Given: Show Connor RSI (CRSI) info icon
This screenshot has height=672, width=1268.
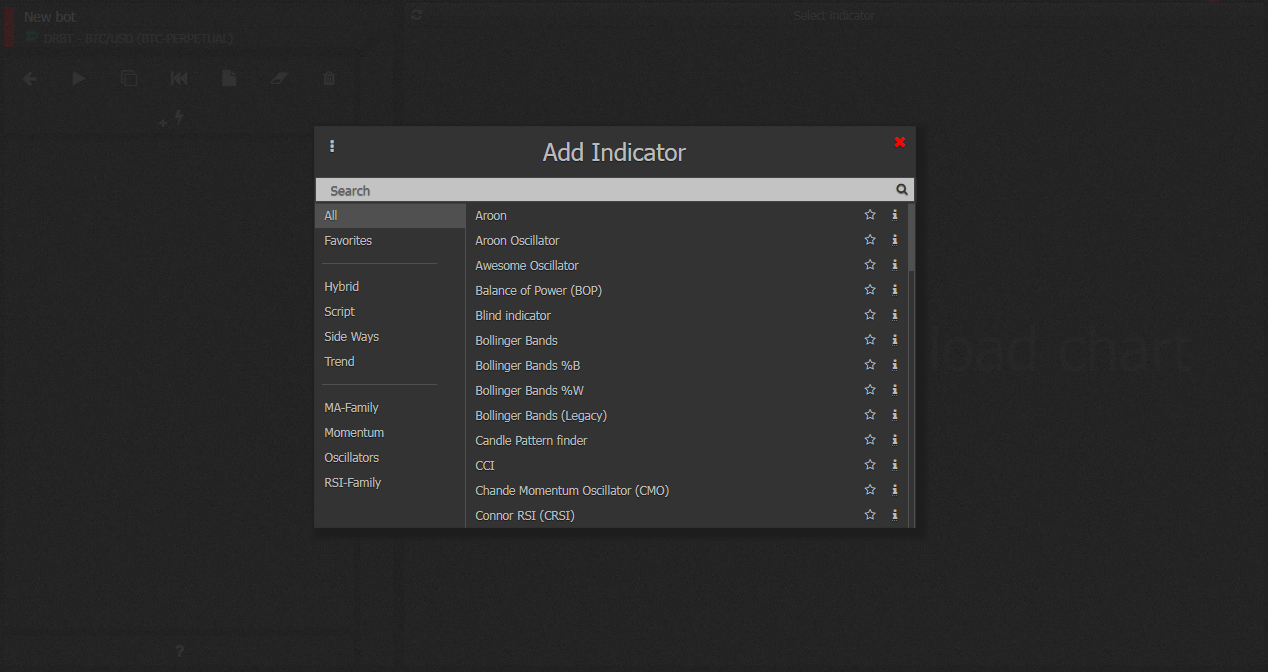Looking at the screenshot, I should pyautogui.click(x=895, y=515).
